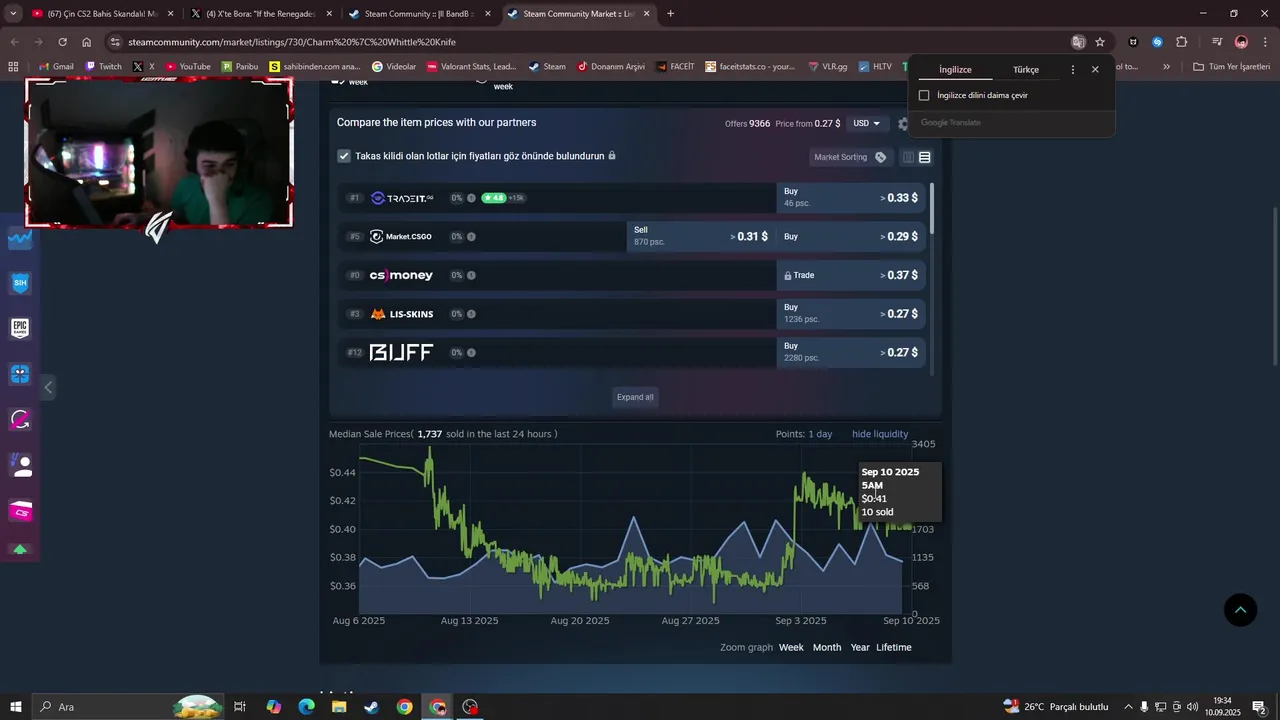This screenshot has width=1280, height=720.
Task: Toggle 'İngilizce dilini daima çevir' checkbox
Action: (x=924, y=95)
